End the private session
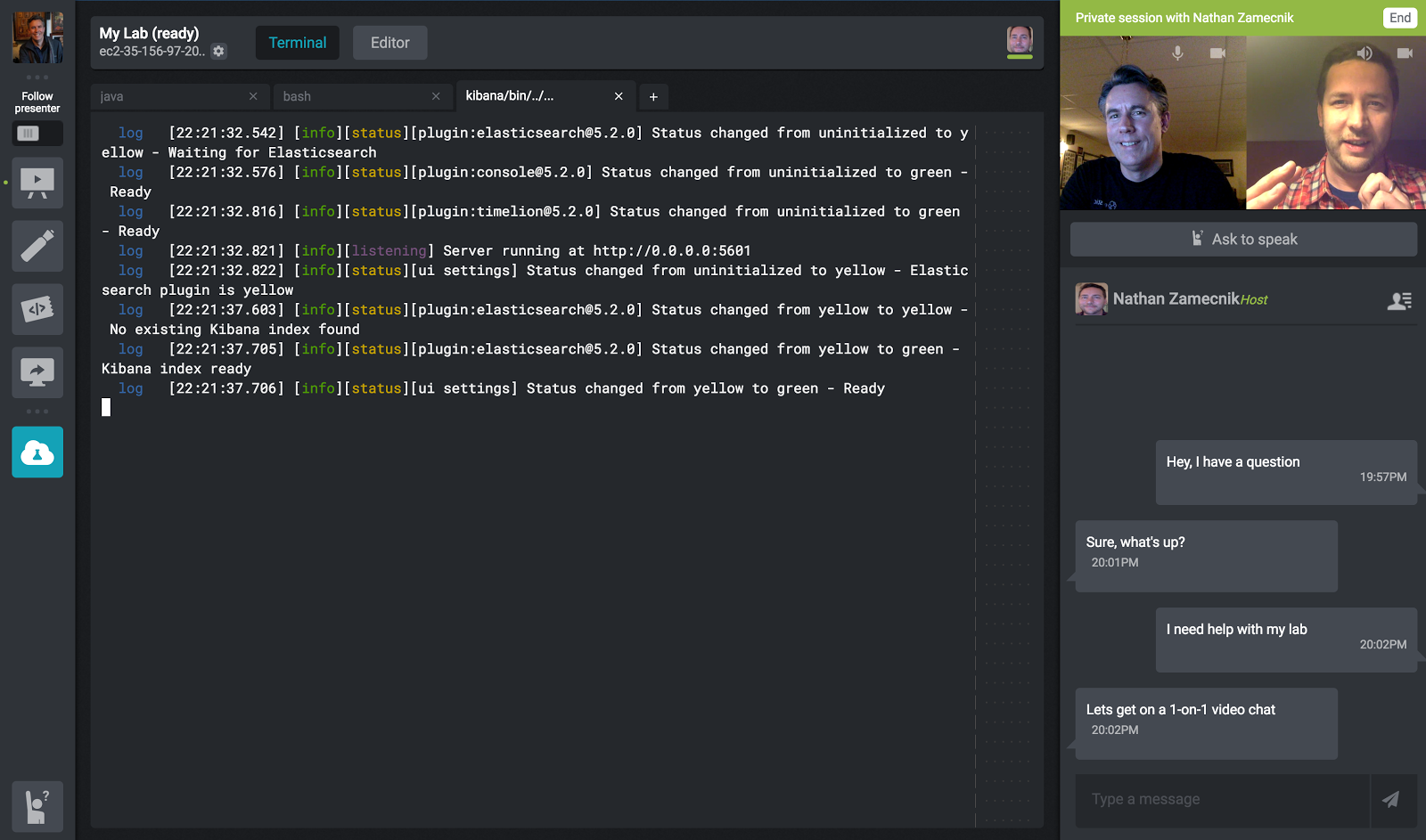The height and width of the screenshot is (840, 1426). coord(1399,18)
